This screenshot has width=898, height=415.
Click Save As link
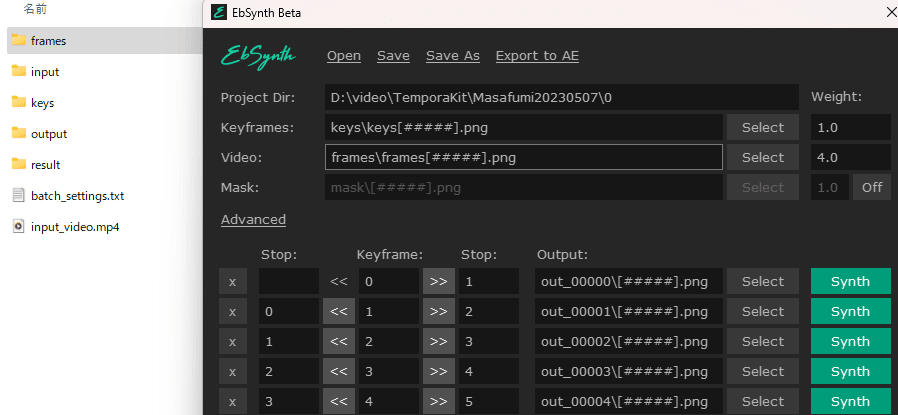click(452, 56)
